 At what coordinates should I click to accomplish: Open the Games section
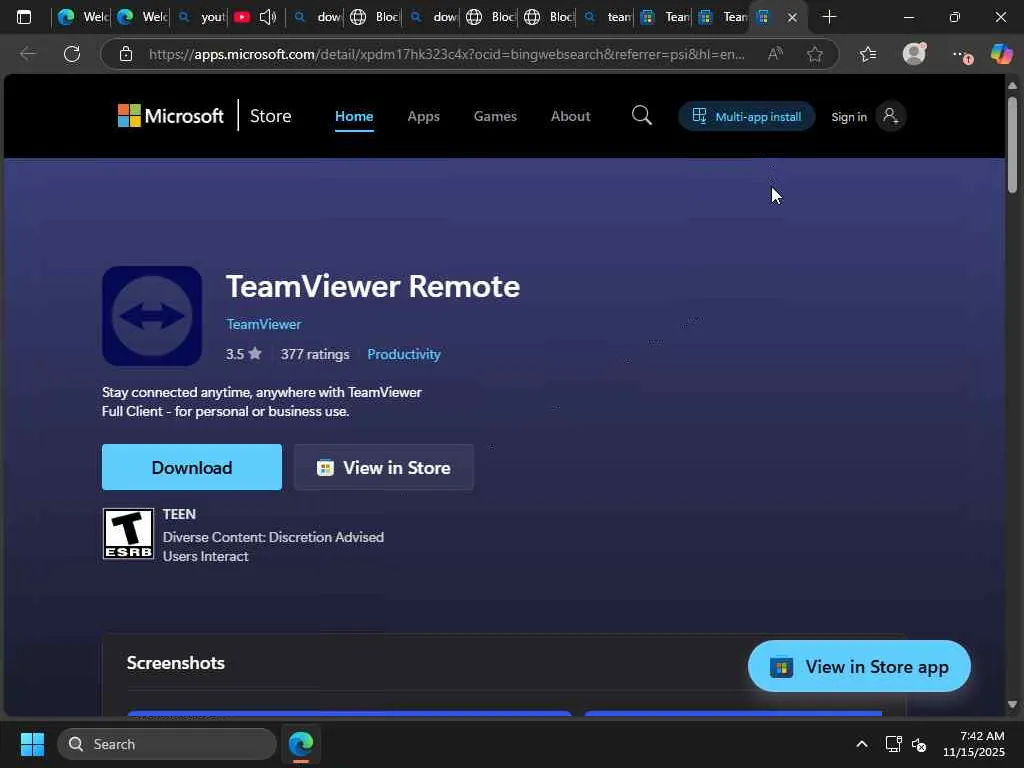(x=495, y=116)
